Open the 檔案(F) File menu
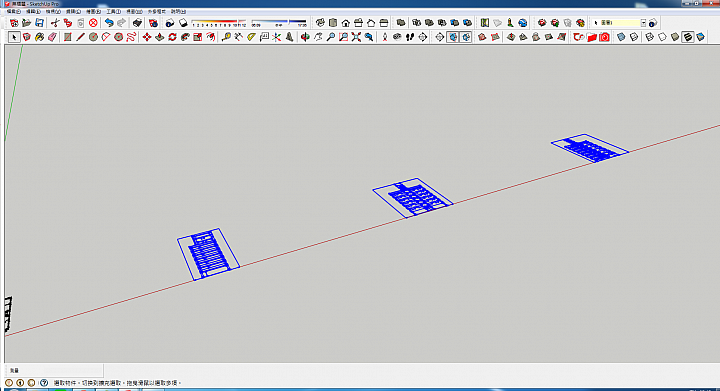 coord(13,11)
